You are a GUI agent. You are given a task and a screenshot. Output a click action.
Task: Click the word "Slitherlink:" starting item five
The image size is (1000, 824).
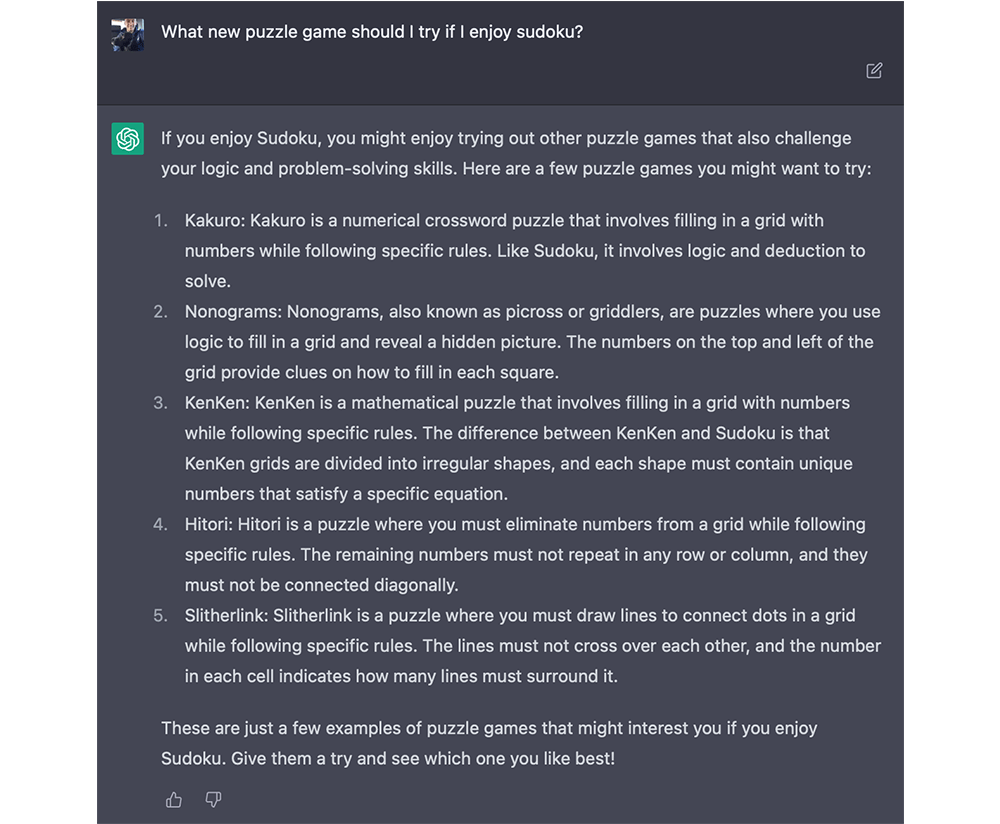229,615
